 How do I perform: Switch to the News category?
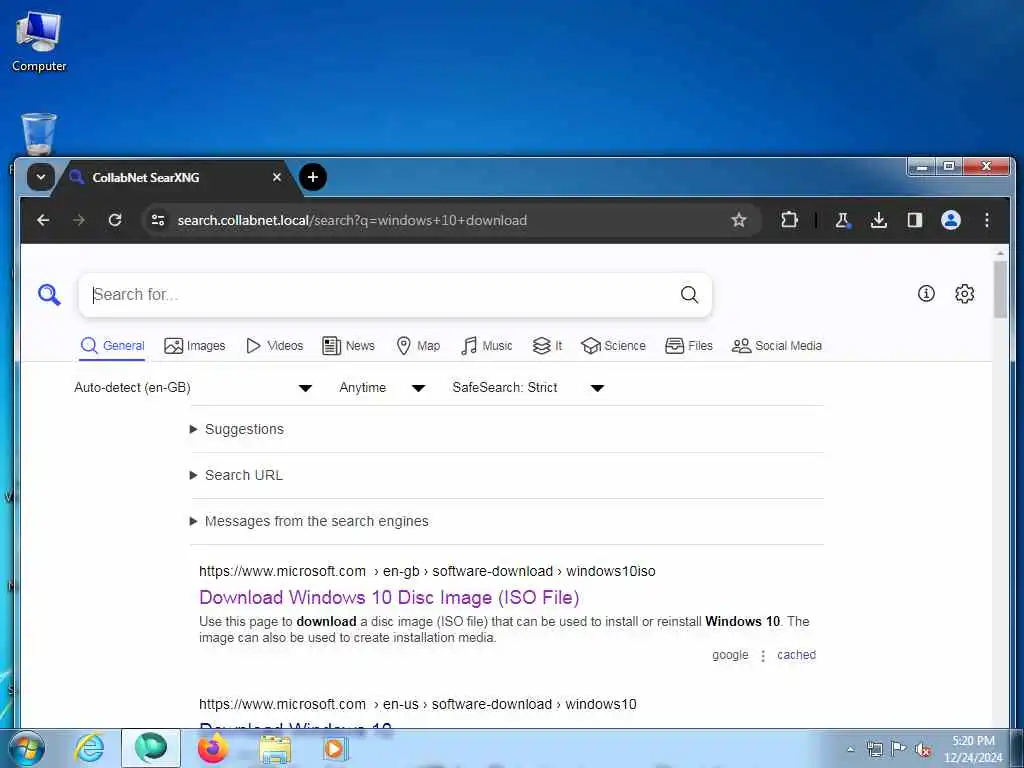[349, 345]
